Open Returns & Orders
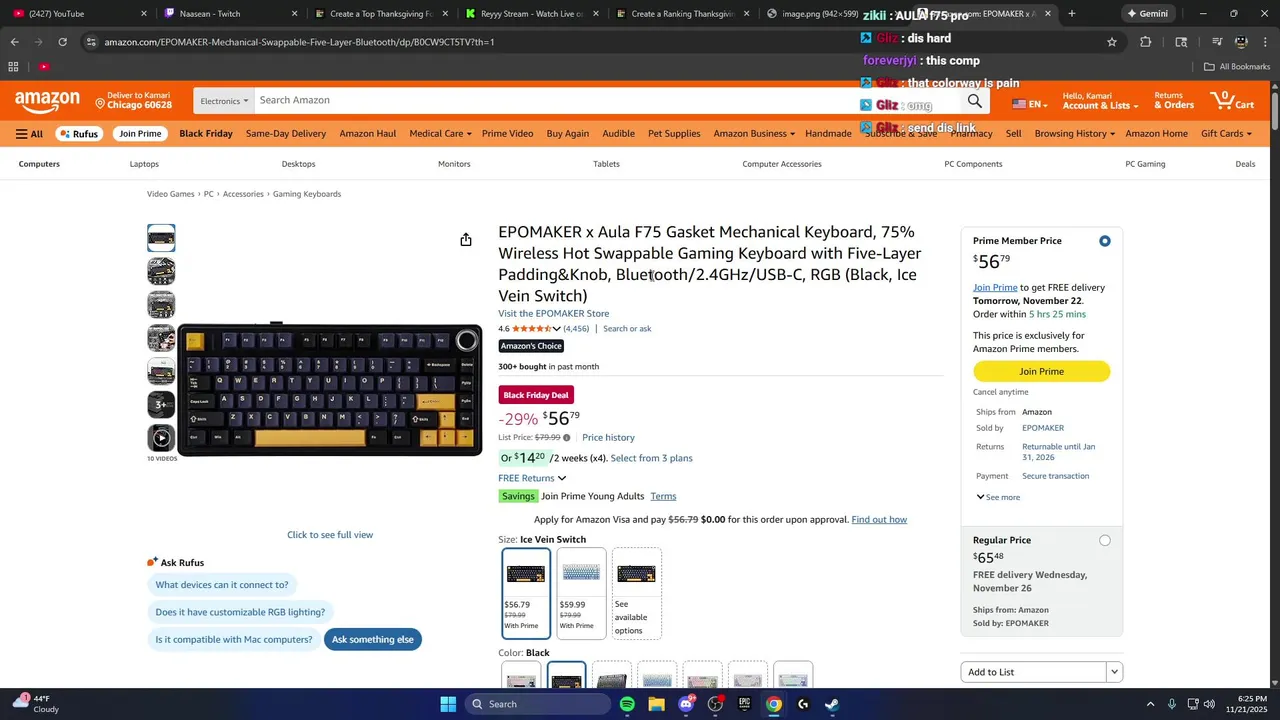Screen dimensions: 1280x720 point(1174,101)
